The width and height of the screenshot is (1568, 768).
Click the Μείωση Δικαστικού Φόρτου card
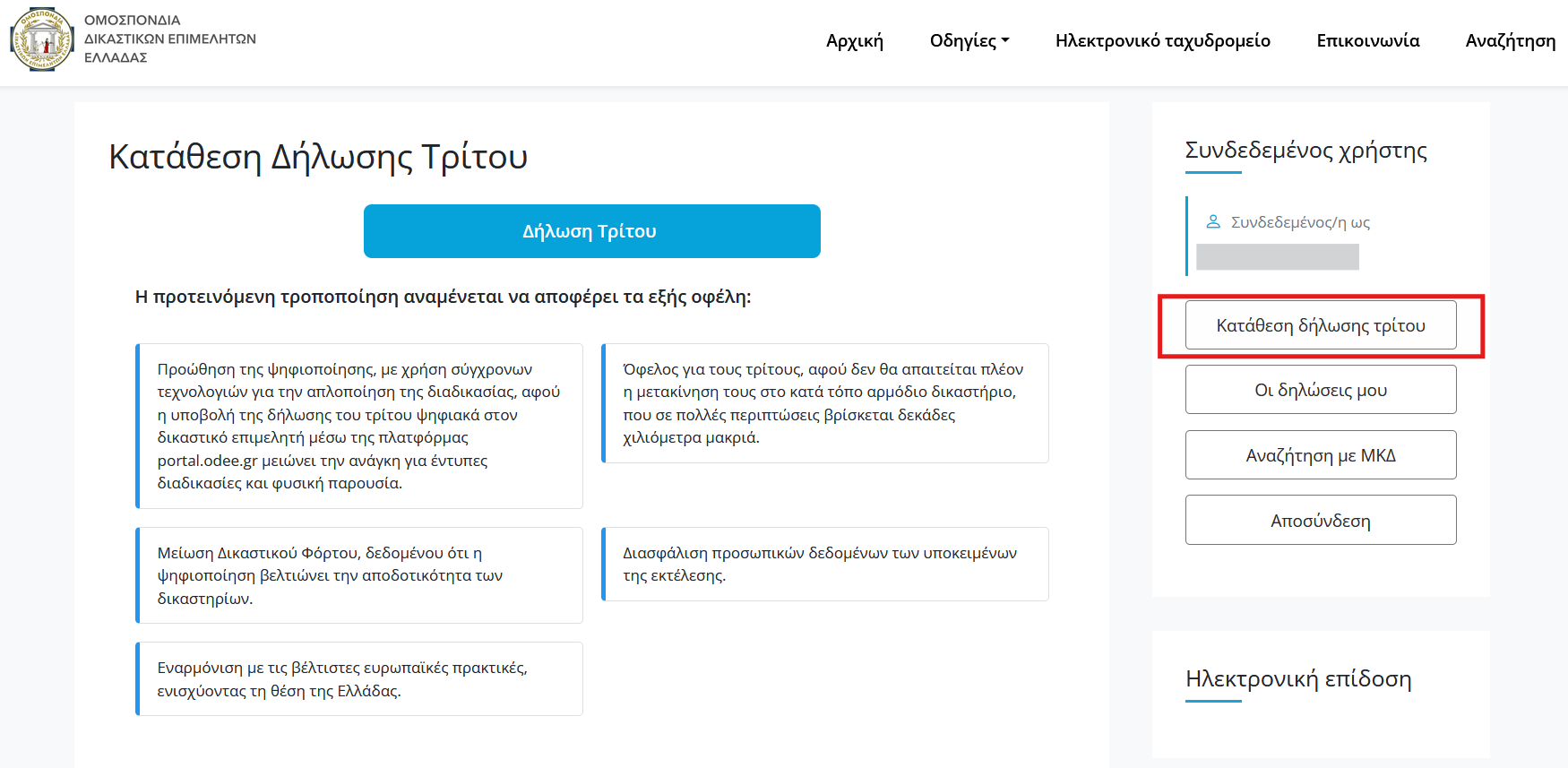(x=359, y=575)
